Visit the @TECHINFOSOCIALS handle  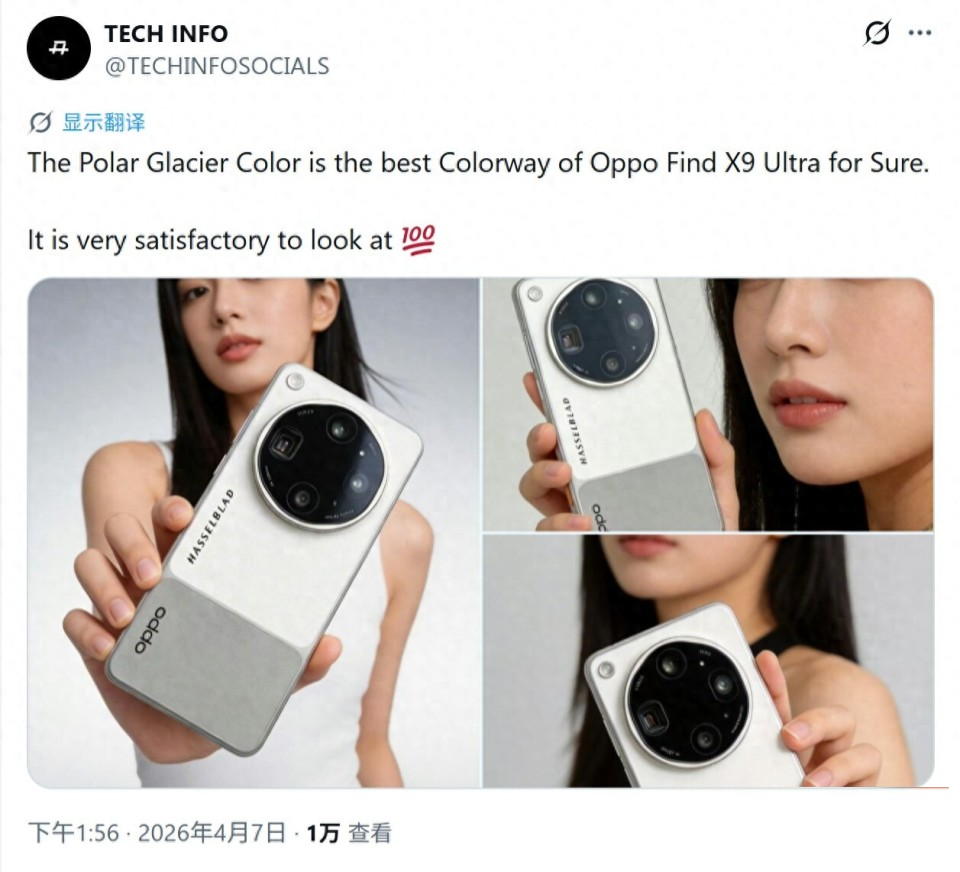pos(217,66)
